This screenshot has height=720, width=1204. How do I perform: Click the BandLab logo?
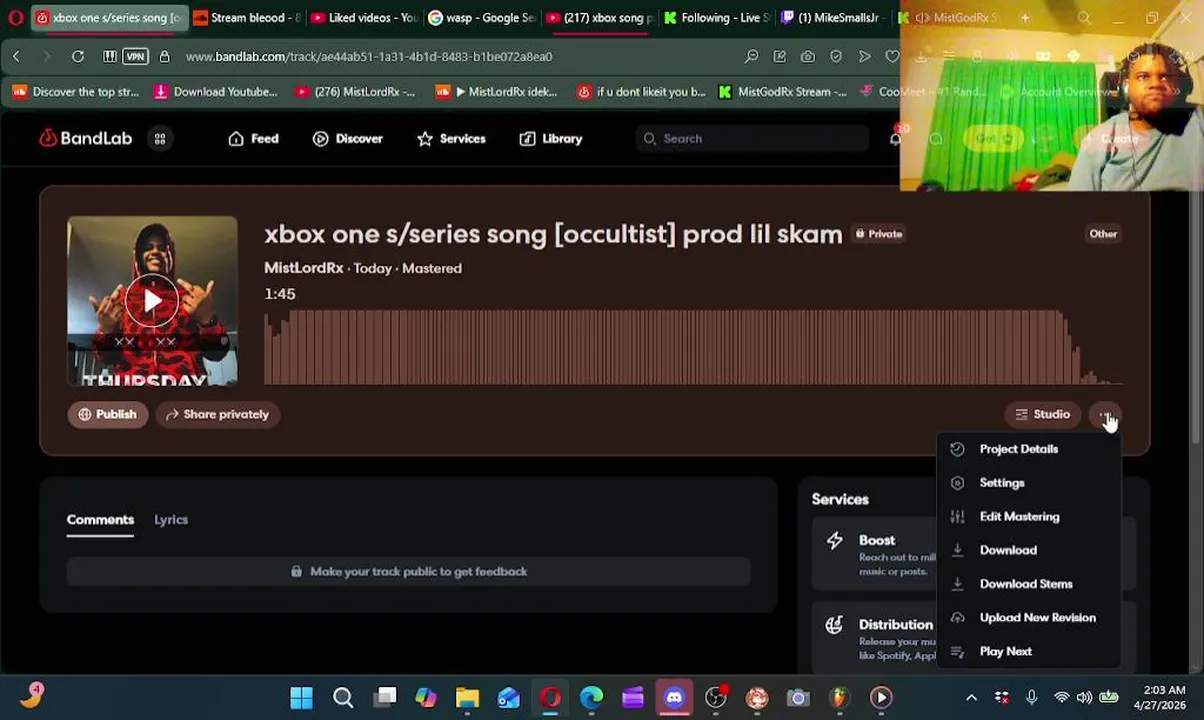tap(86, 138)
